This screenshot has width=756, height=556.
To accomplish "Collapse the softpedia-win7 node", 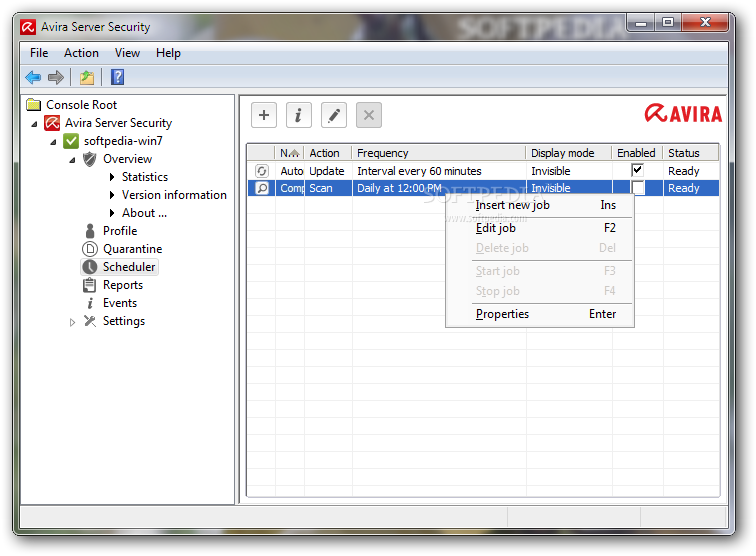I will click(x=53, y=142).
